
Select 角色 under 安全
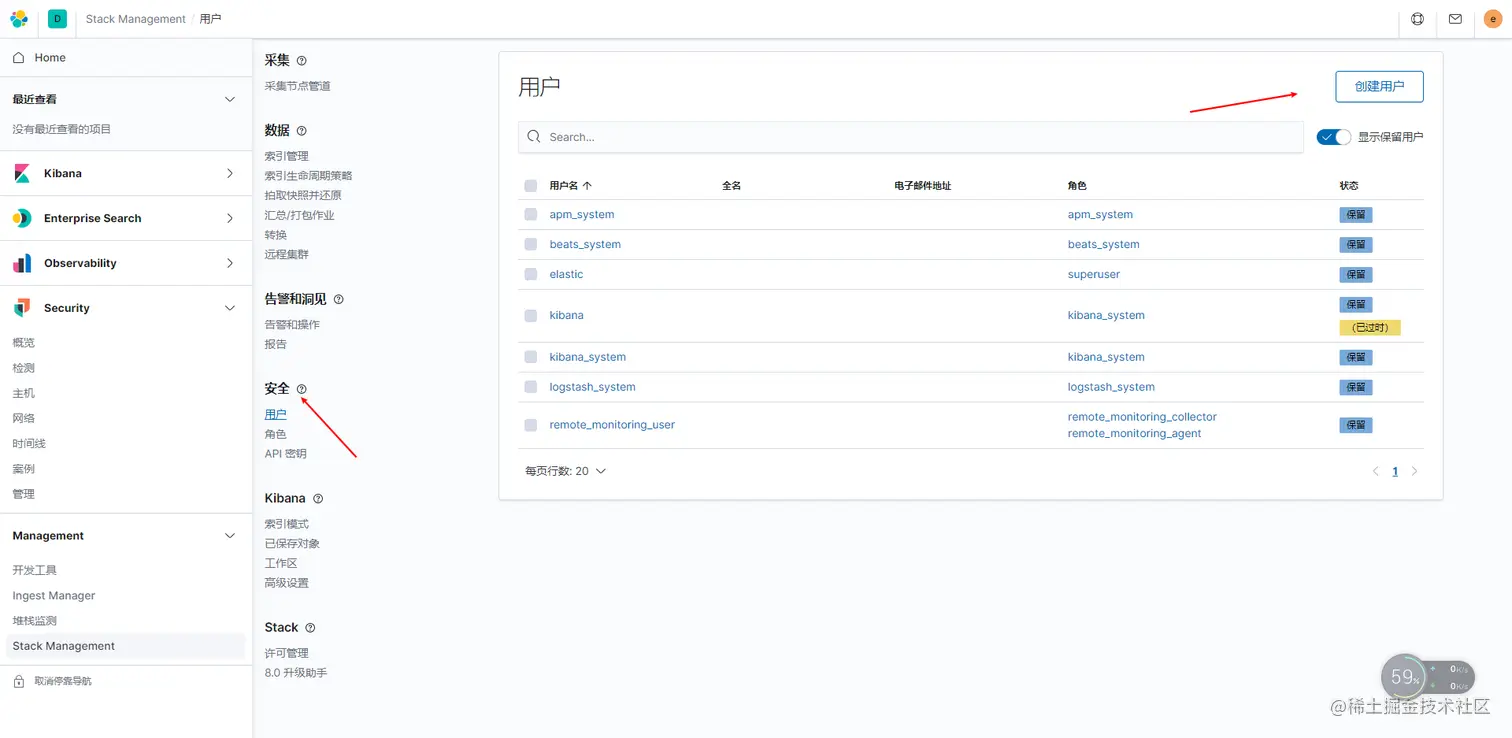pyautogui.click(x=276, y=434)
